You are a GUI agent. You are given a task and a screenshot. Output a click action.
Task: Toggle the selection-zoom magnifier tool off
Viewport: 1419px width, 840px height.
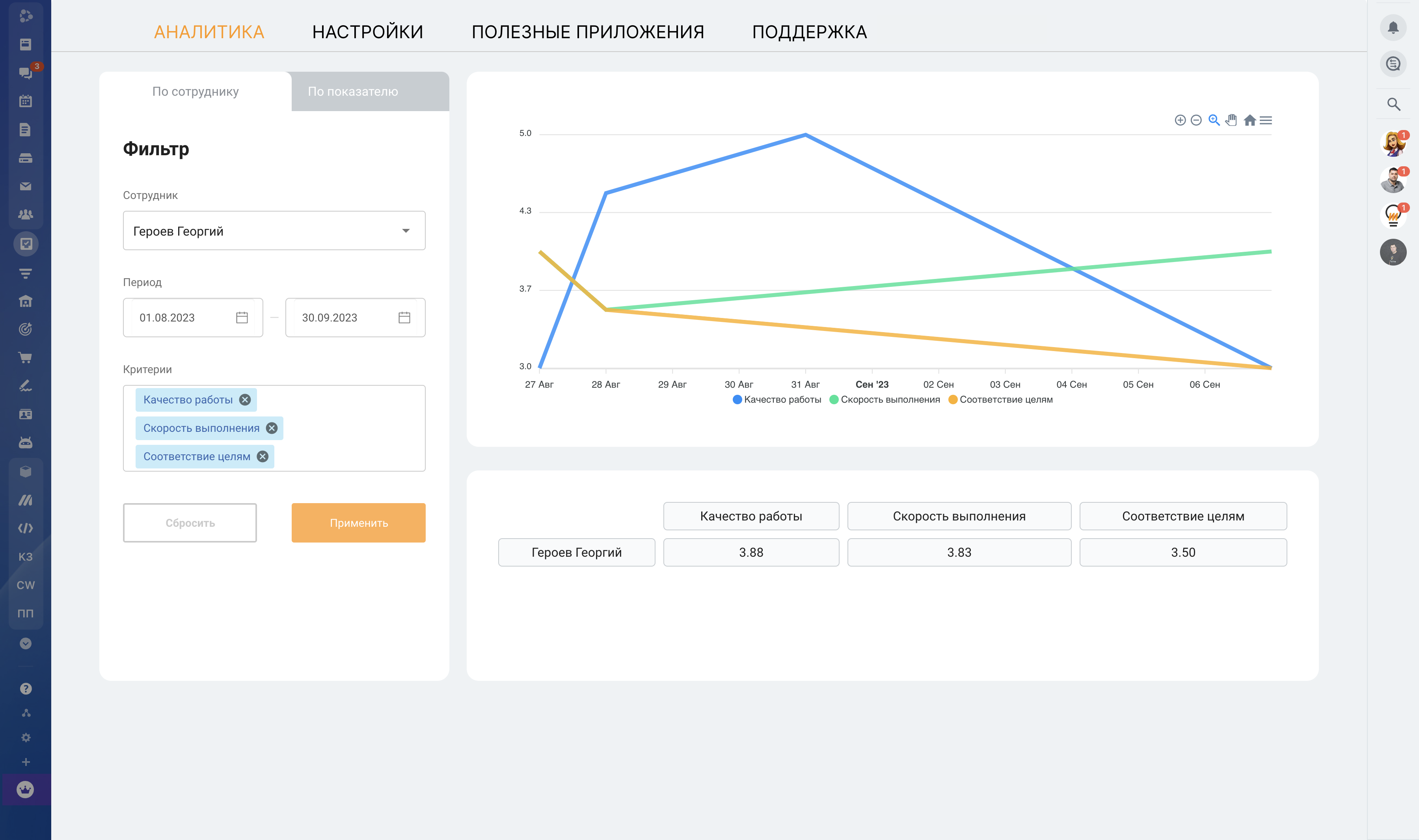pos(1214,120)
